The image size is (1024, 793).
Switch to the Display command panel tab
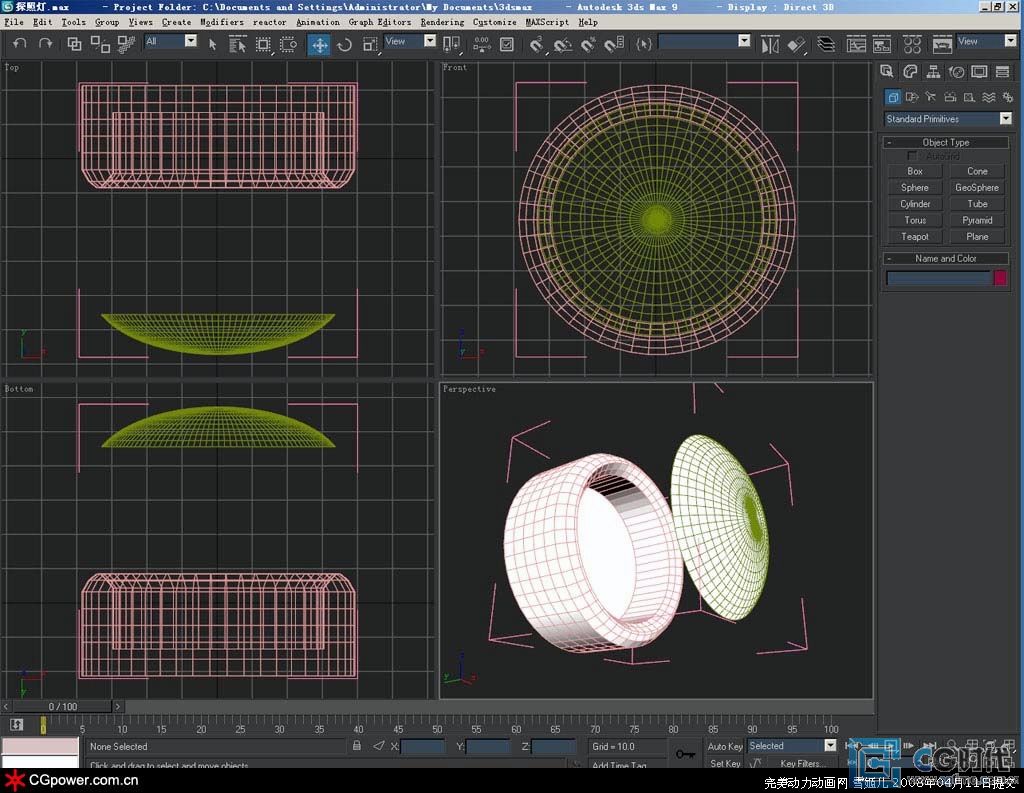coord(979,72)
